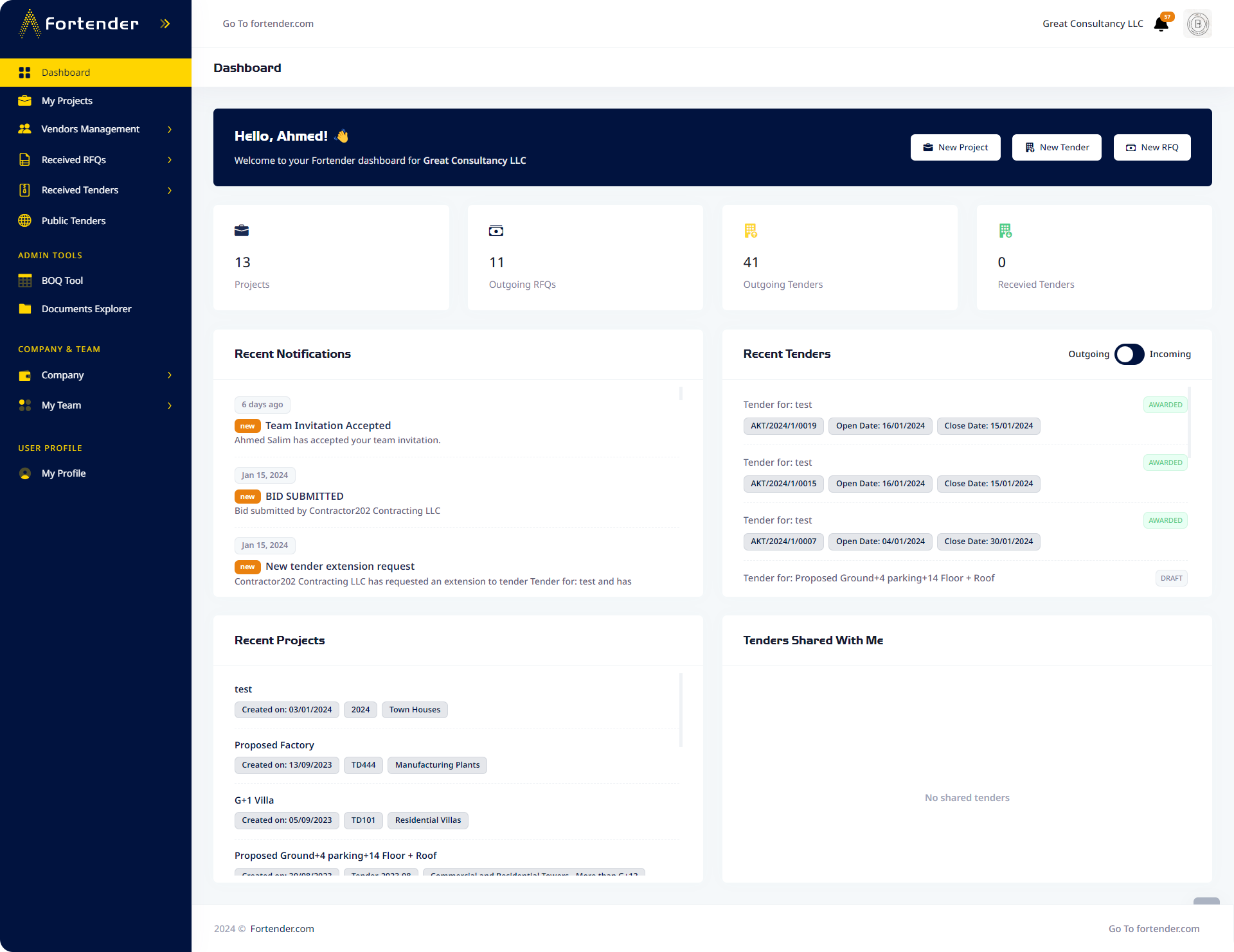Click the Go To fortender.com link
1234x952 pixels.
click(268, 24)
